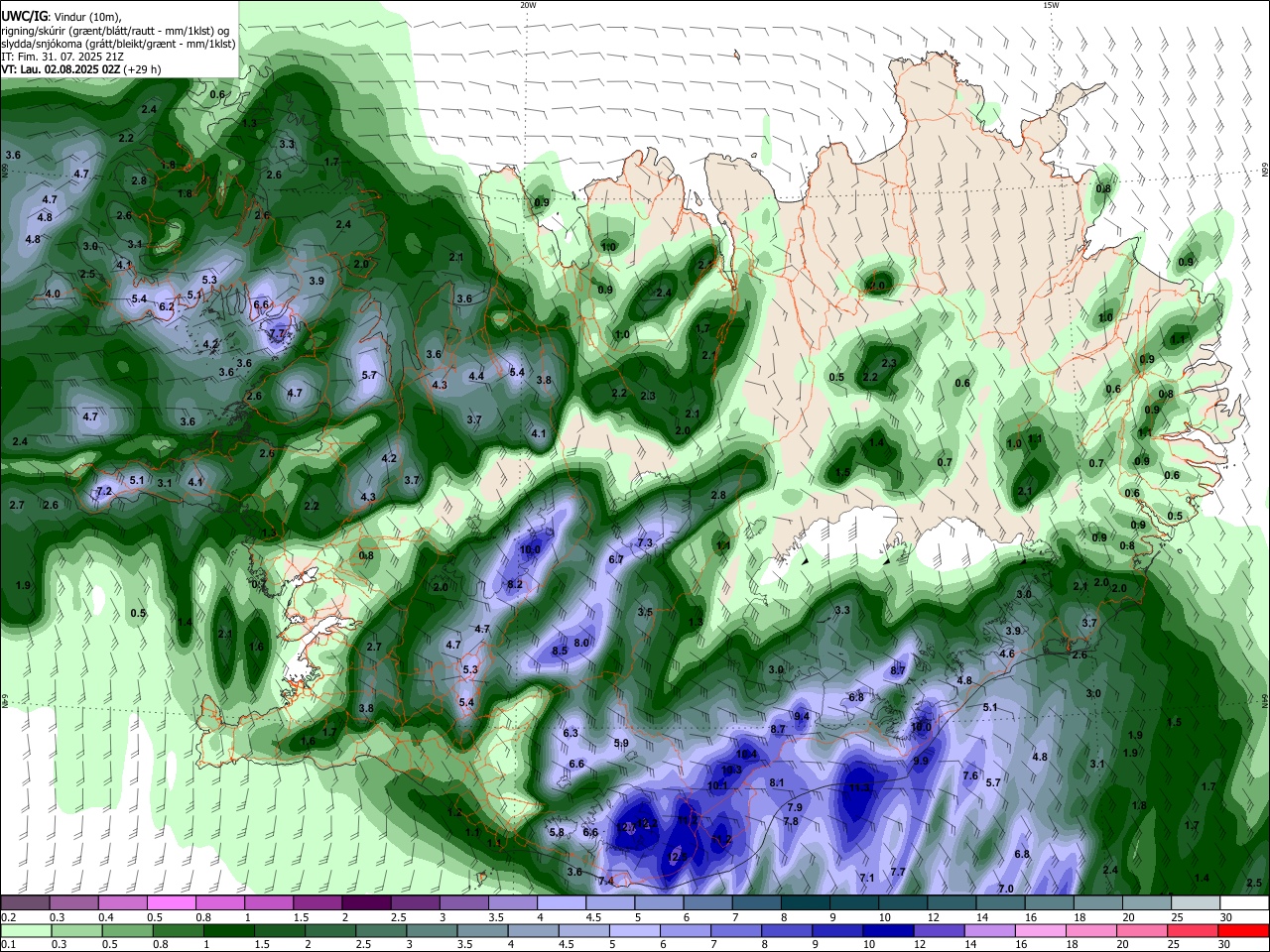1270x952 pixels.
Task: Choose the bright pink swatch between 0.5 and 0.8, top legend
Action: pos(171,903)
